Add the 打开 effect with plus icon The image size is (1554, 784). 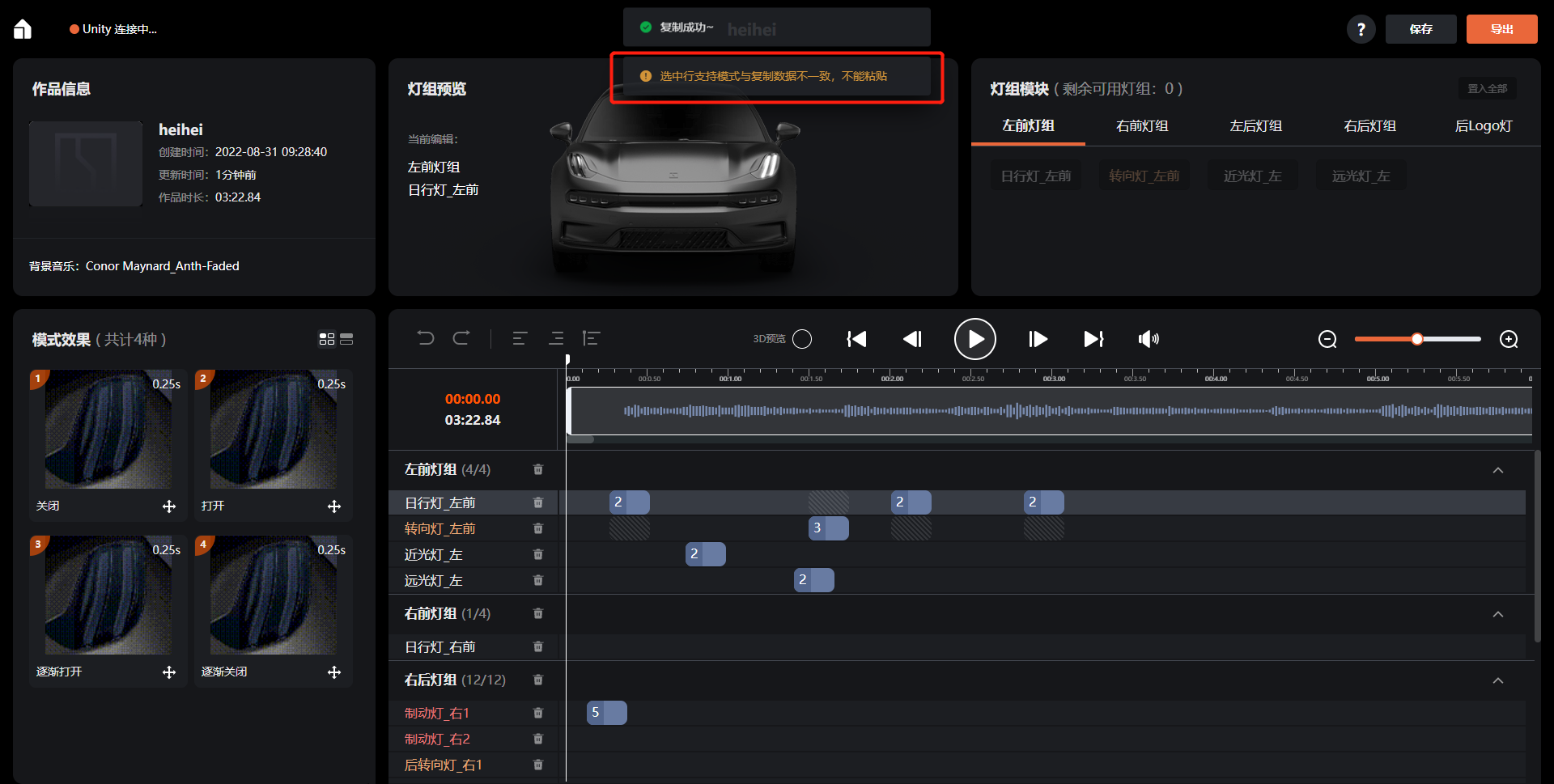[334, 506]
